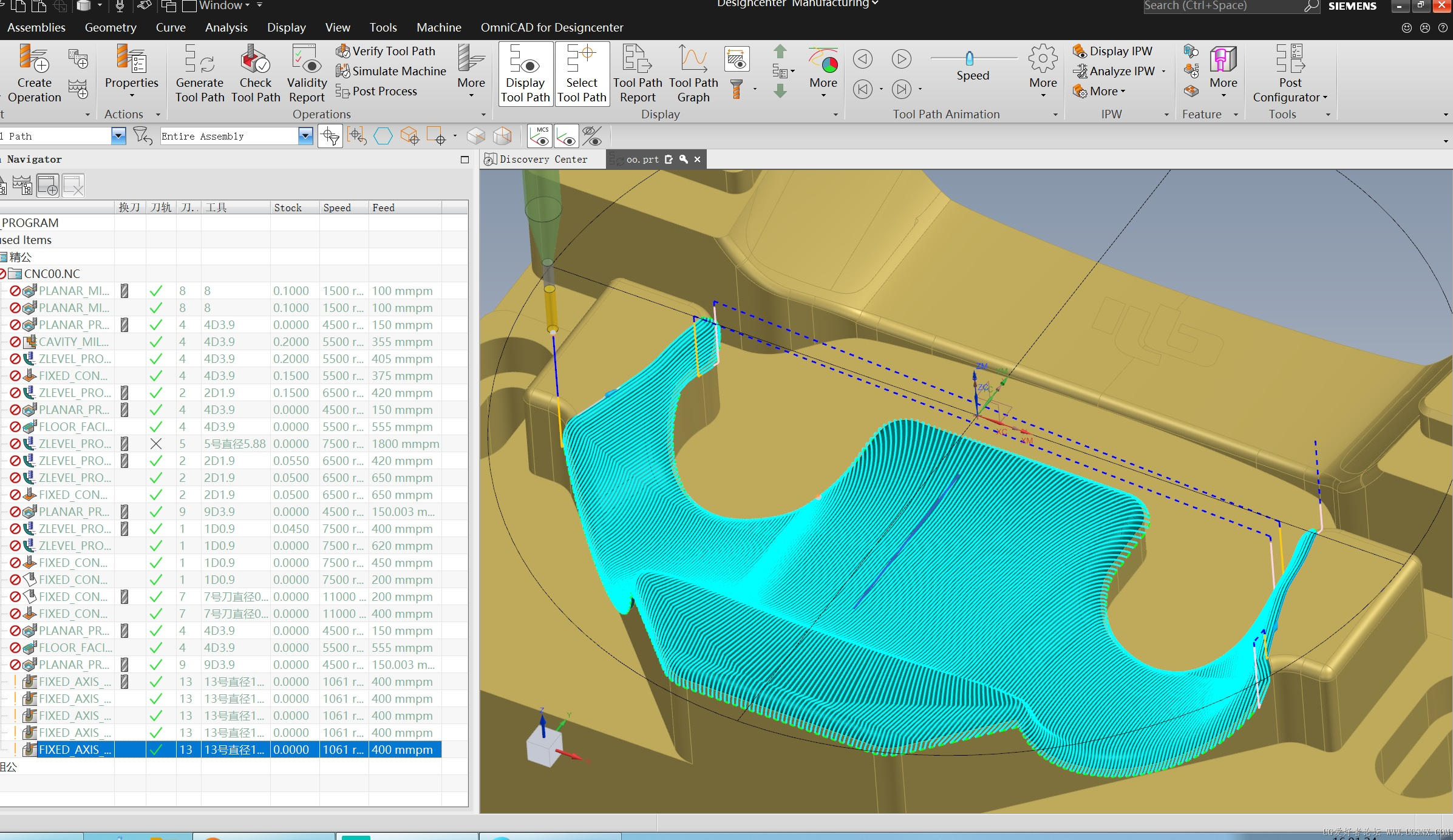Open Validity Report
Screen dimensions: 1453x840
[307, 74]
